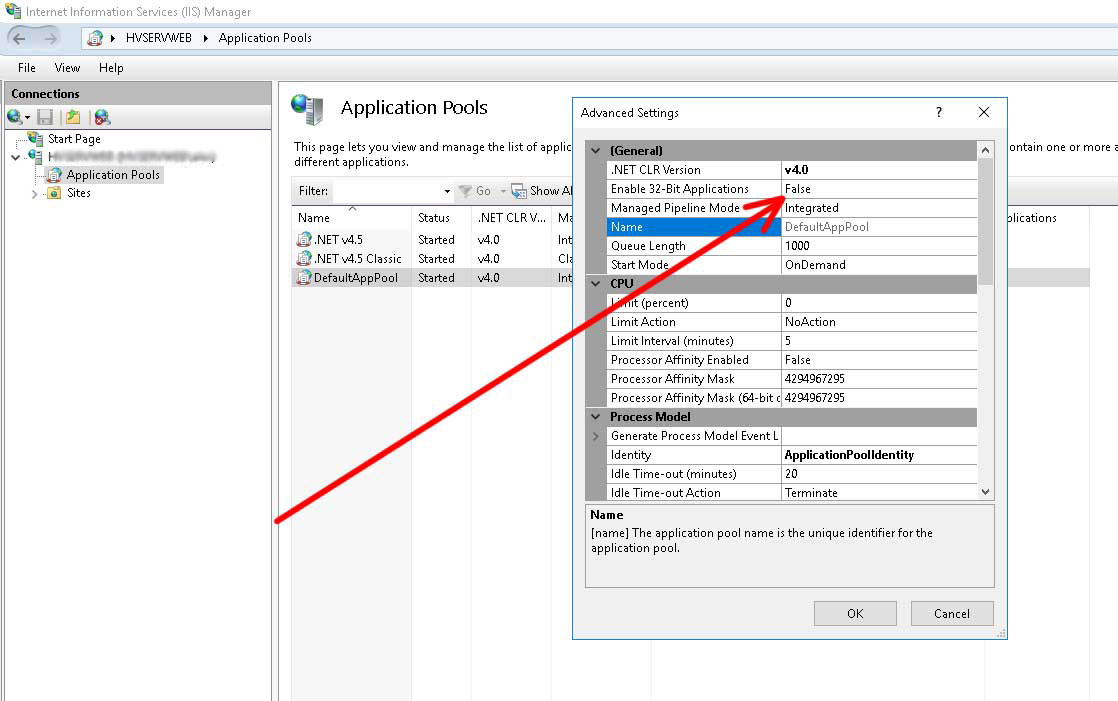Open the File menu
1118x701 pixels.
(27, 68)
